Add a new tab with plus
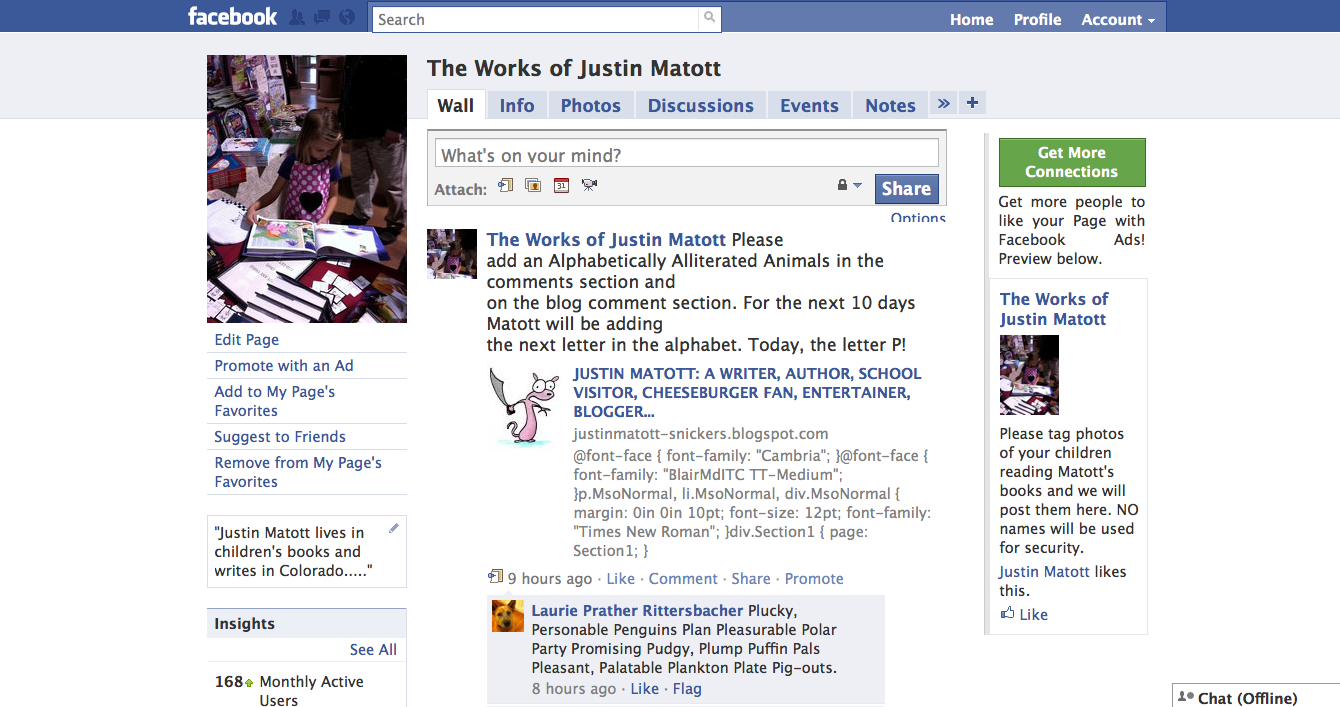Screen dimensions: 1340x707 972,103
